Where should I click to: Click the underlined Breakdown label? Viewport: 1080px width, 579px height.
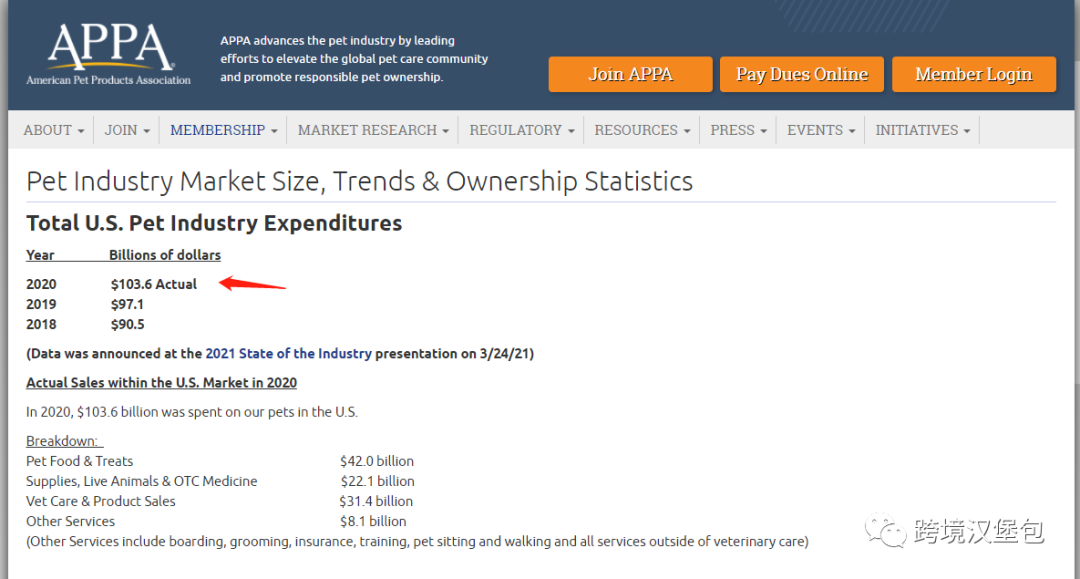(63, 441)
